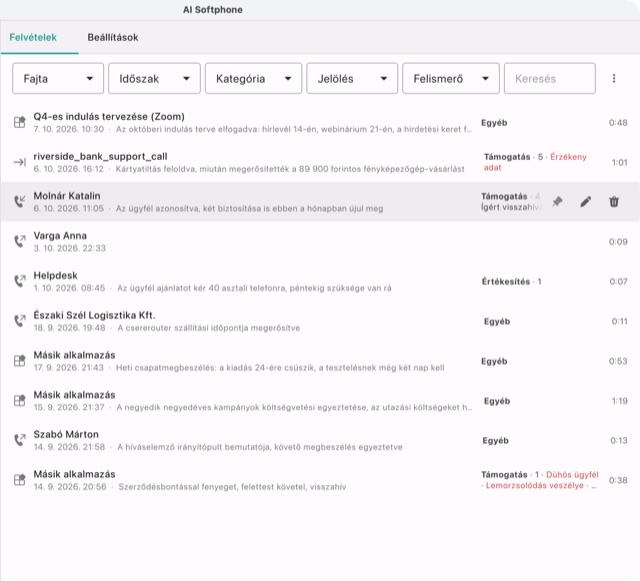The image size is (640, 581).
Task: Click the outgoing call icon beside Varga Anna
Action: [20, 241]
